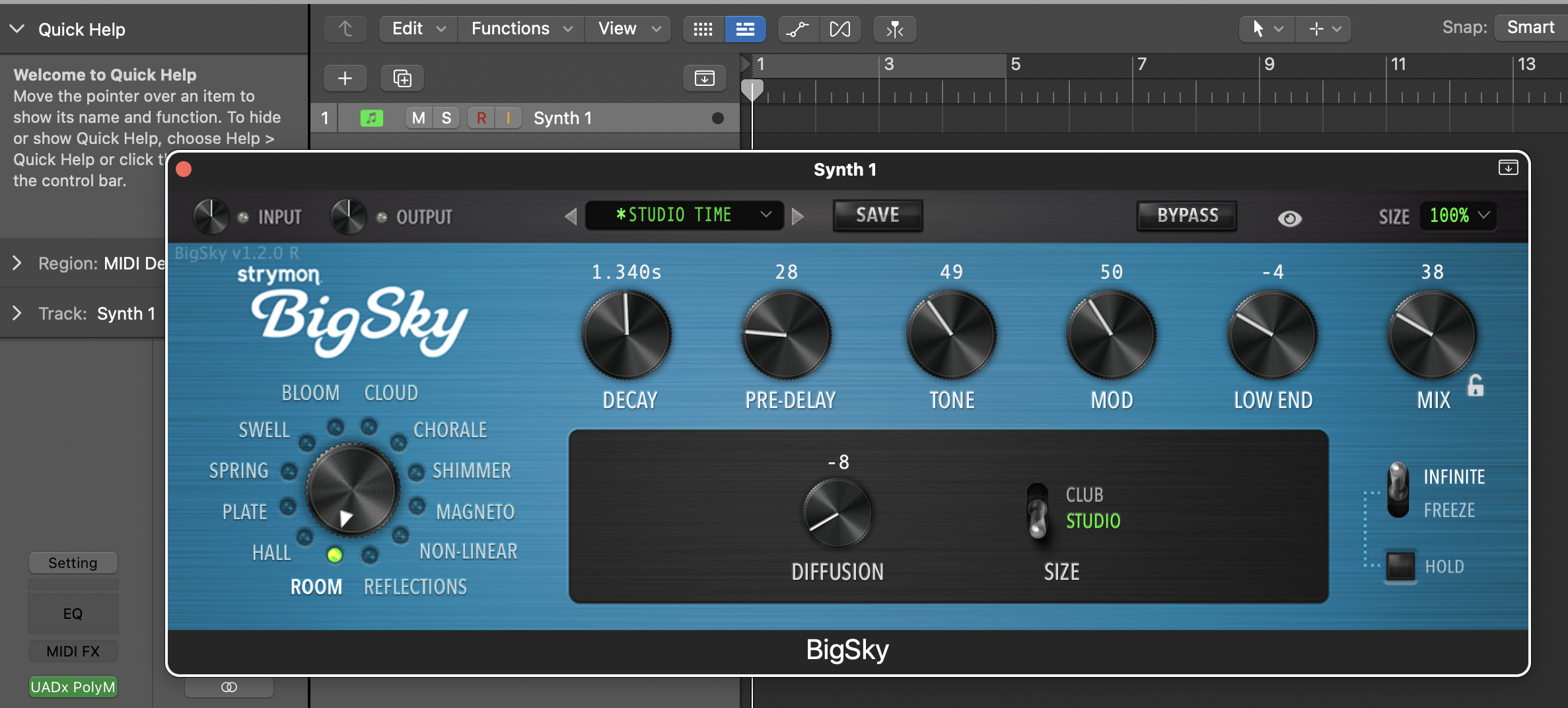Select the HALL reverb type indicator
This screenshot has width=1568, height=708.
(304, 537)
